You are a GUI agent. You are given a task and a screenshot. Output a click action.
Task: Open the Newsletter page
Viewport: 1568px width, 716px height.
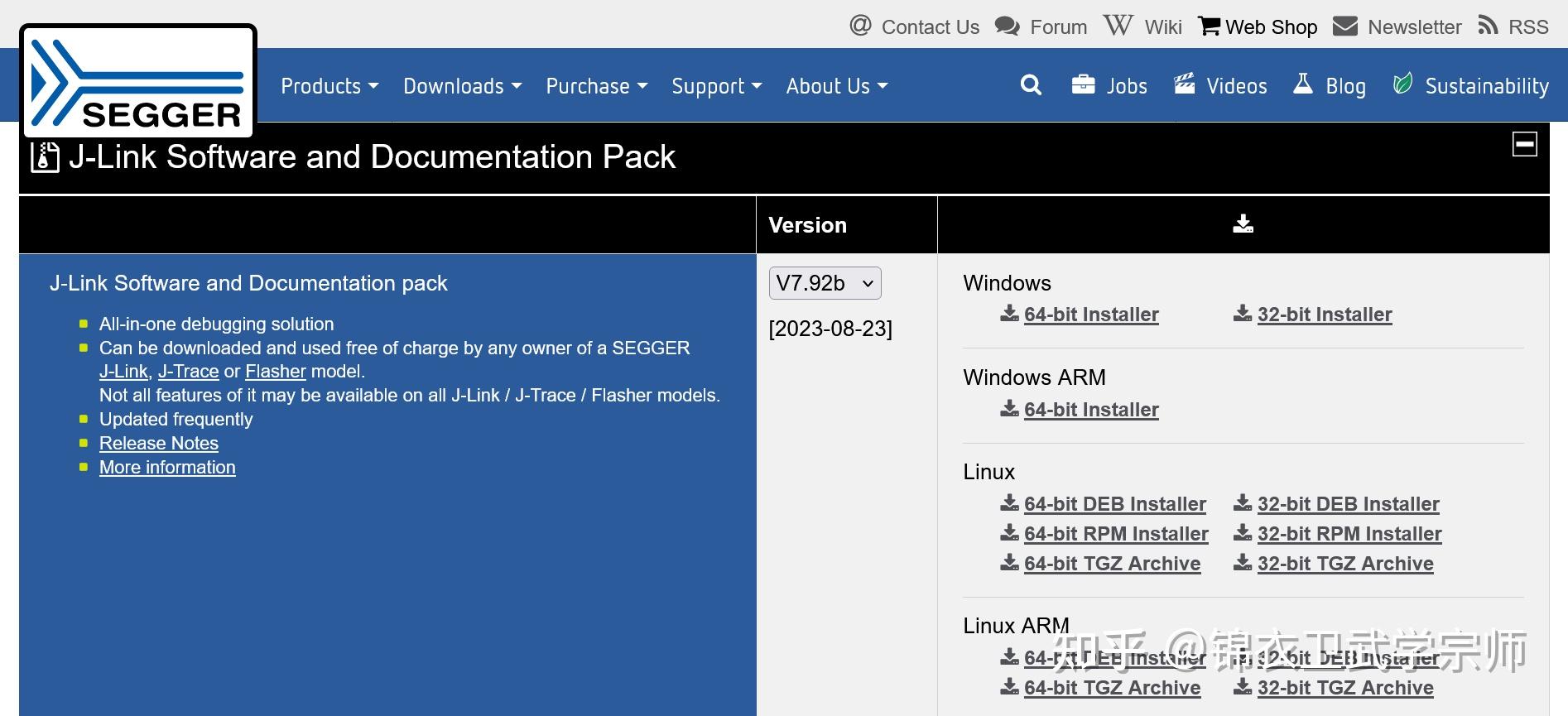pyautogui.click(x=1414, y=27)
